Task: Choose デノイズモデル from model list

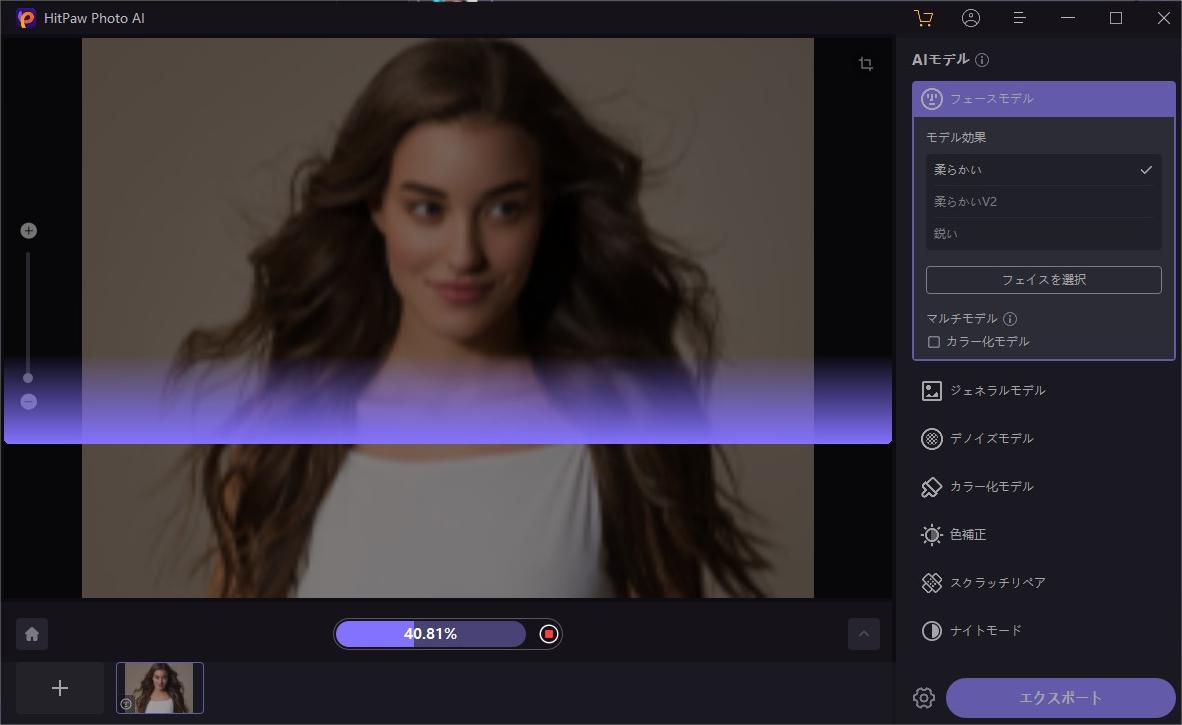Action: [991, 439]
